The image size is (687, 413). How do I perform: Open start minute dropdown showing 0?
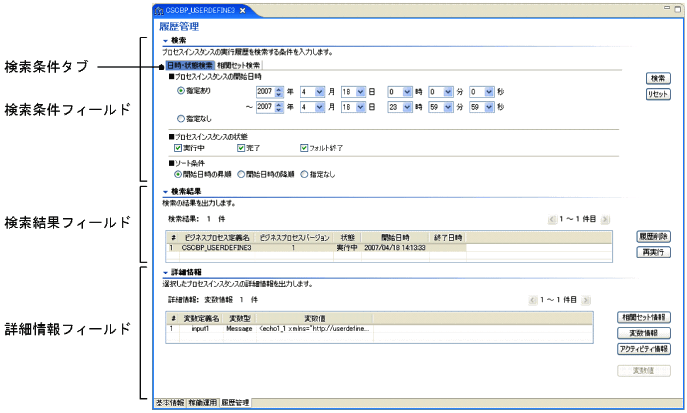pos(448,92)
